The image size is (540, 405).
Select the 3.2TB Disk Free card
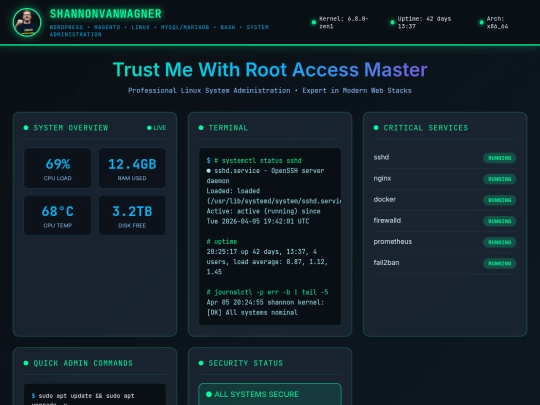pos(132,216)
